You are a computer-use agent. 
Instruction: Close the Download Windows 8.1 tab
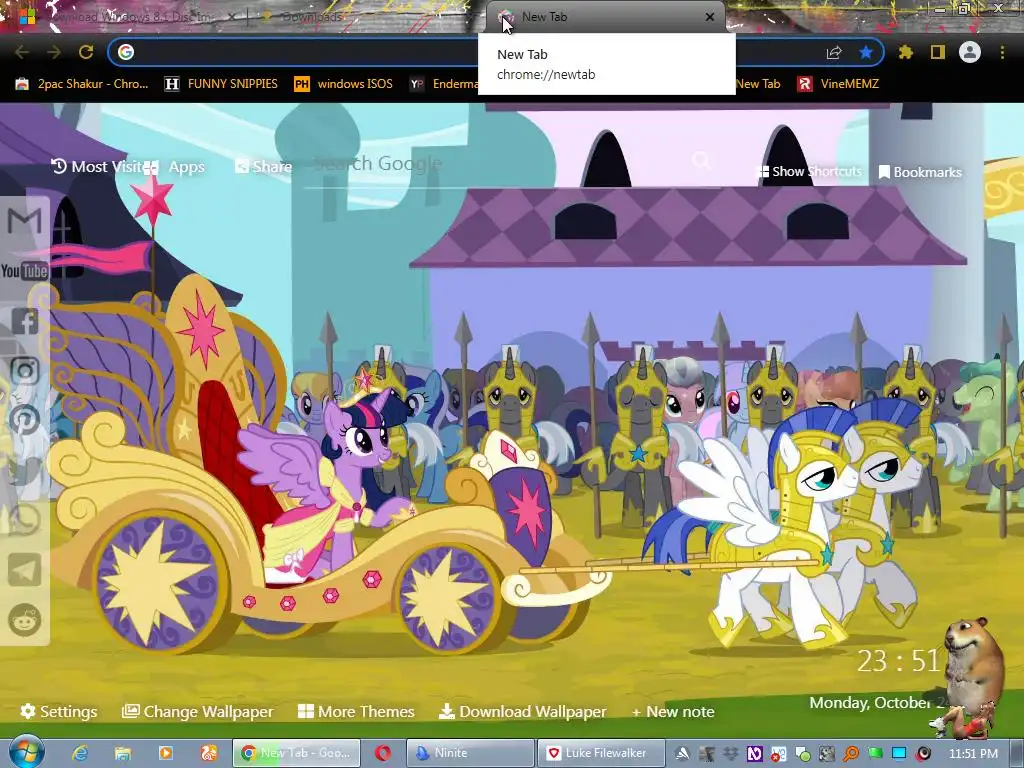pyautogui.click(x=231, y=17)
